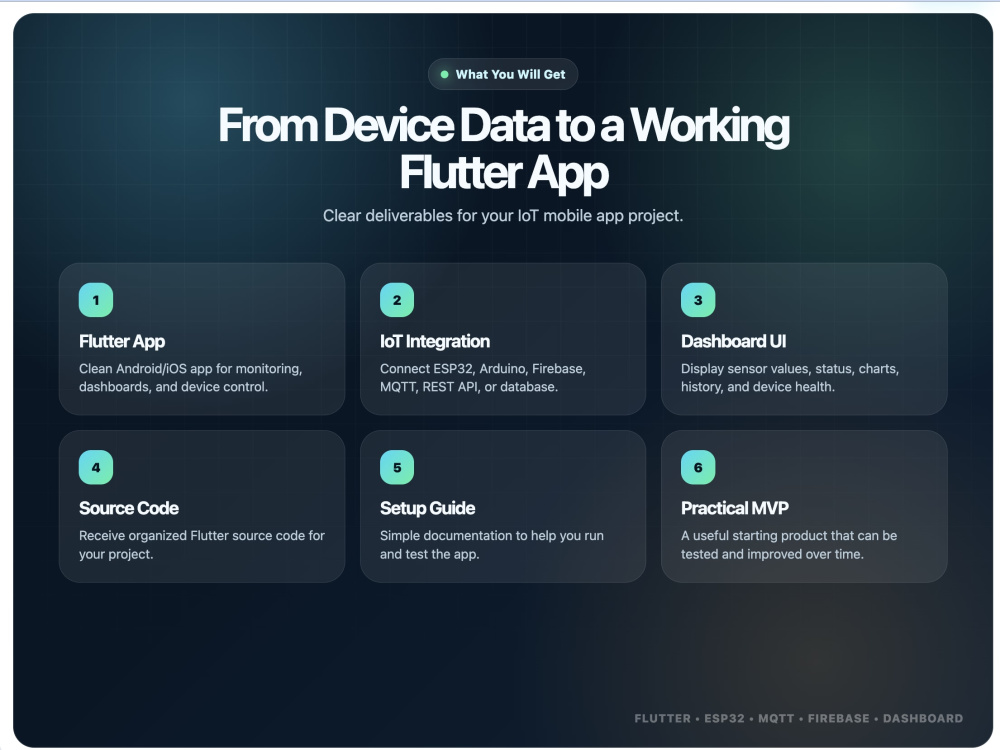Screen dimensions: 1000x750
Task: Select the "Practical MVP" card title
Action: (735, 508)
